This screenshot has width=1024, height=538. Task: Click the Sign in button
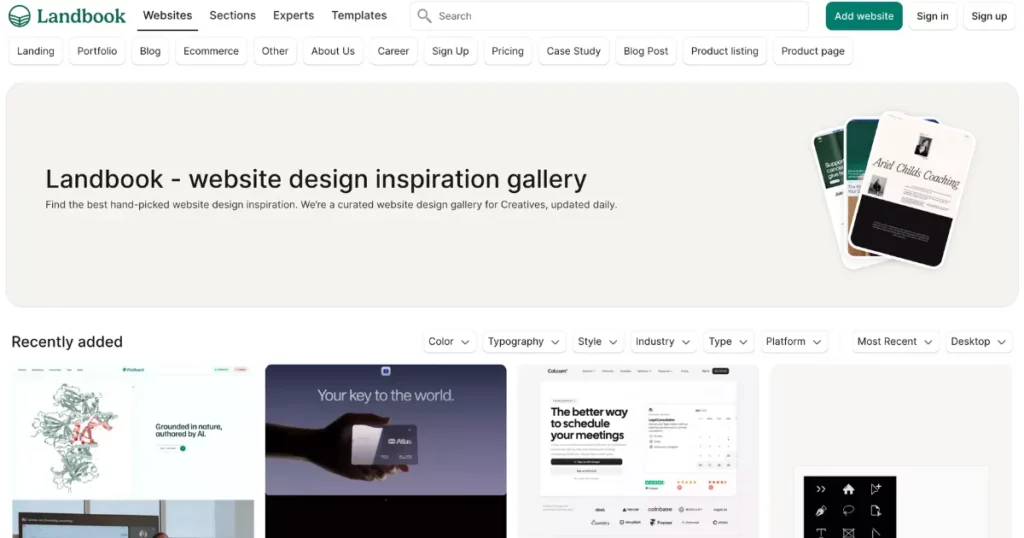[x=932, y=16]
